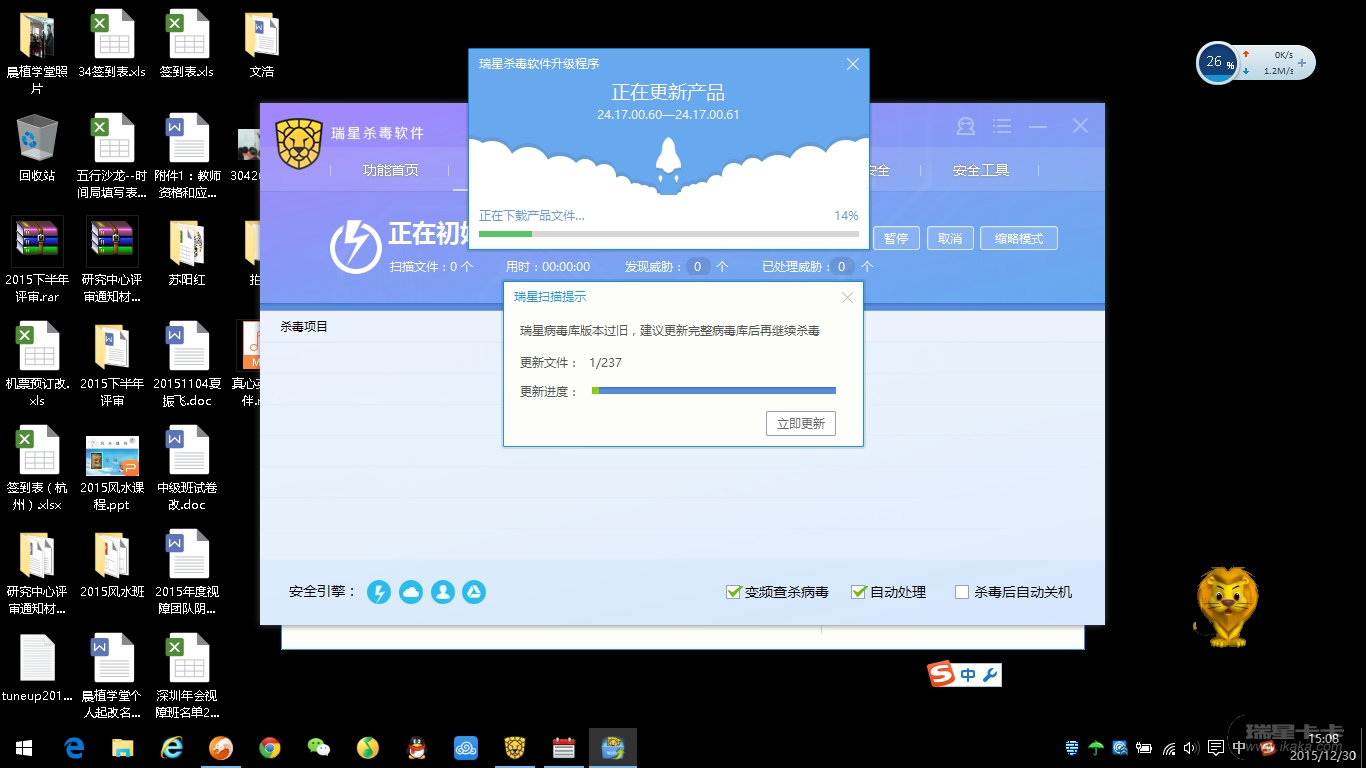Open File Explorer from the taskbar
1366x768 pixels.
pos(123,748)
